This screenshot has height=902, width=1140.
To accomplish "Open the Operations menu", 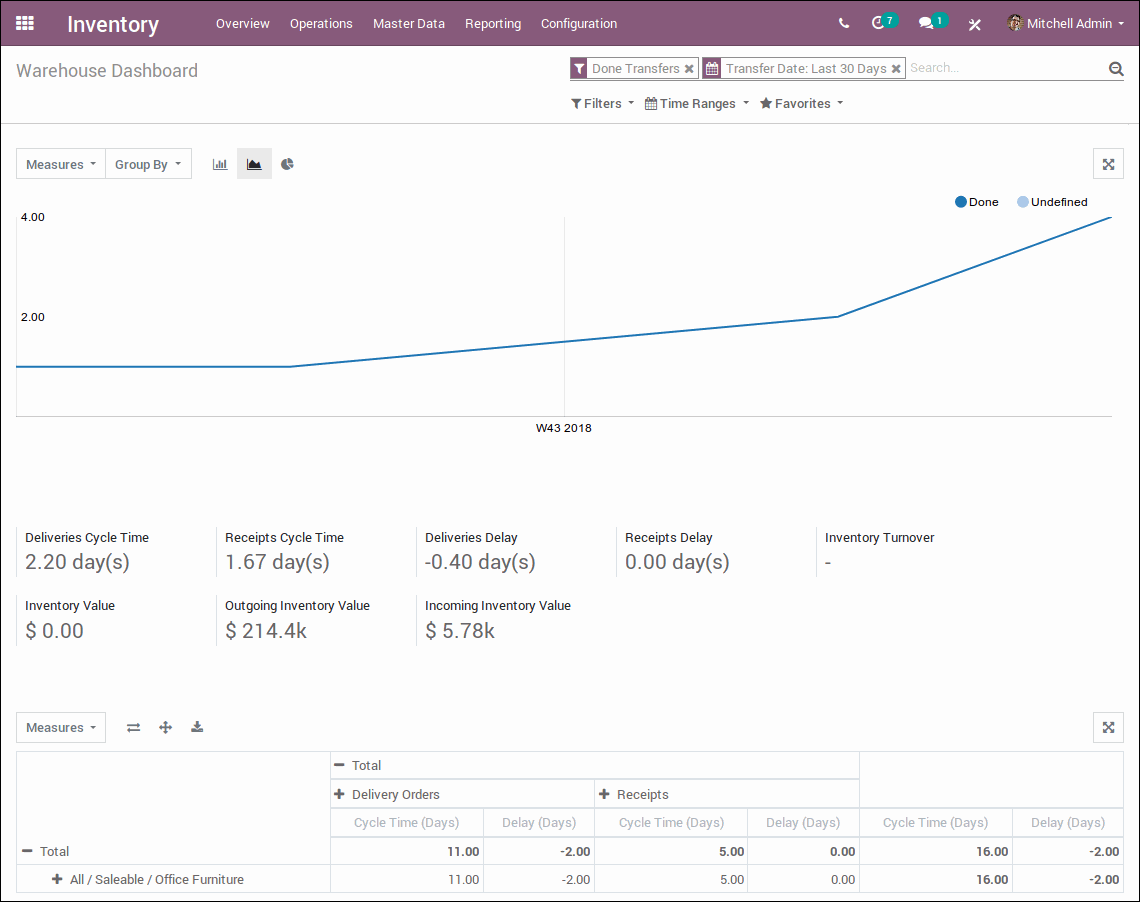I will 321,23.
